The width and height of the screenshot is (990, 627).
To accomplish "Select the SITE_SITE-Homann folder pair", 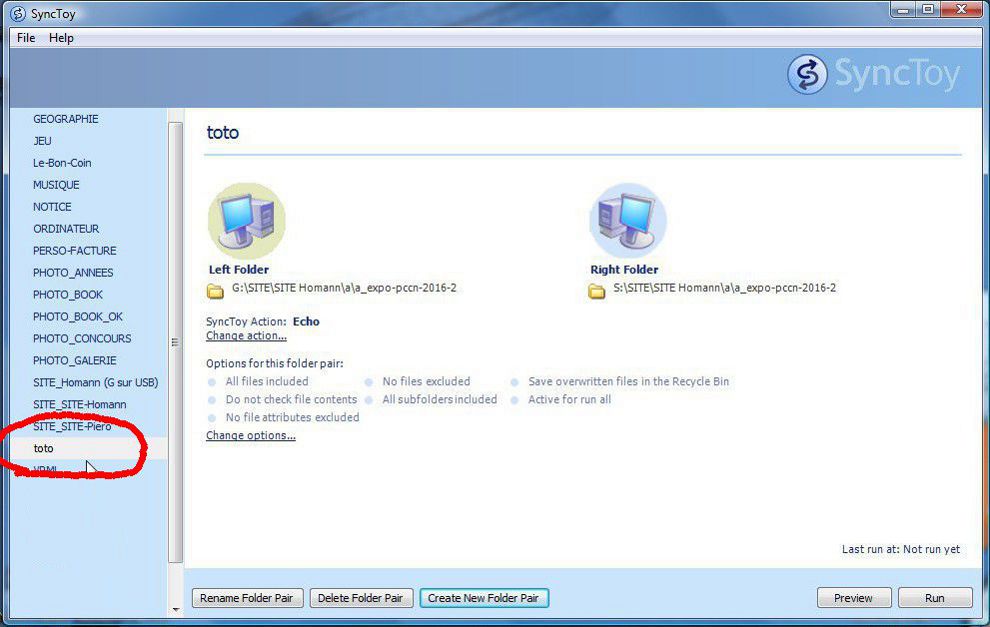I will [x=80, y=405].
